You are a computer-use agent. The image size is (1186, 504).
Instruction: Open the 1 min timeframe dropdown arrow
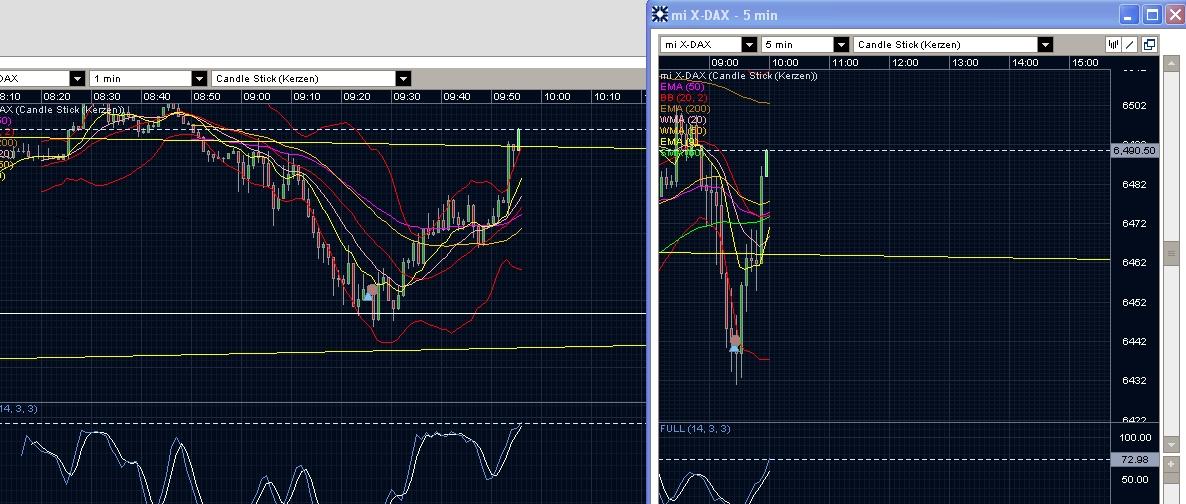(199, 78)
